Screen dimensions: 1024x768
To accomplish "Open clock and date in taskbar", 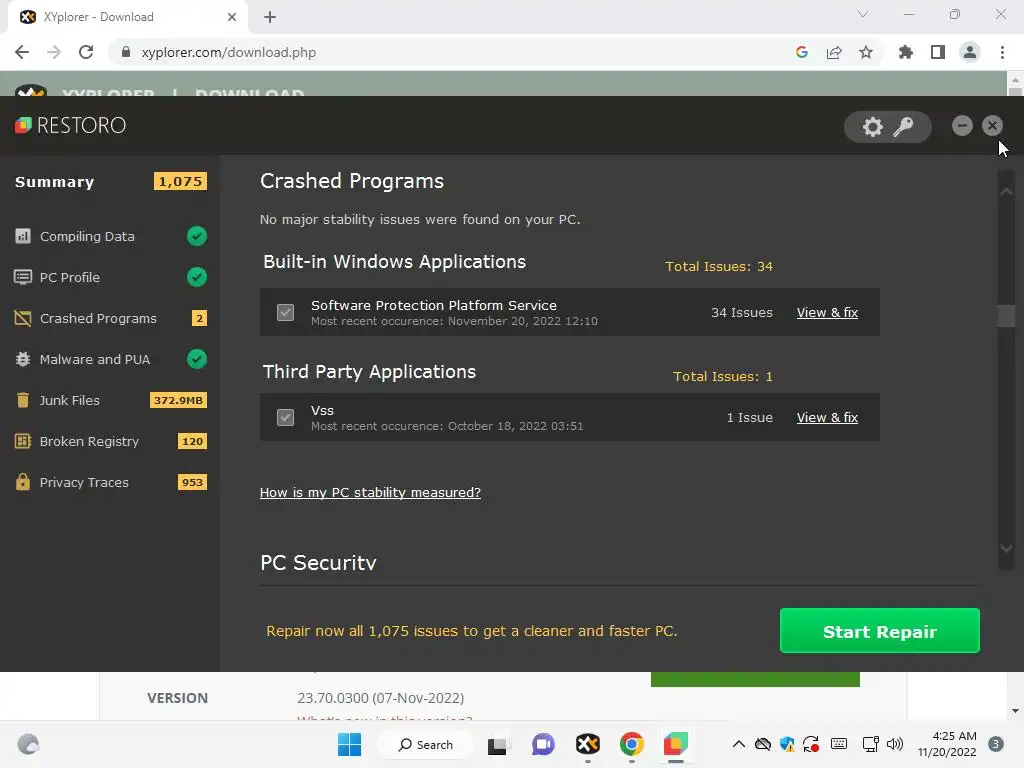I will pyautogui.click(x=947, y=744).
